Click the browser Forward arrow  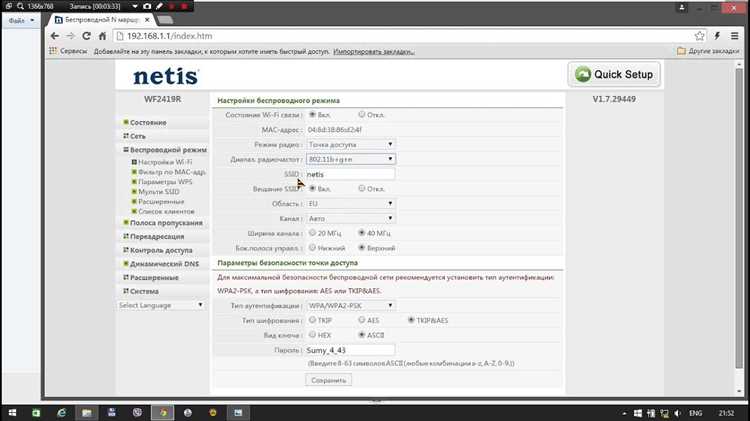pos(70,36)
